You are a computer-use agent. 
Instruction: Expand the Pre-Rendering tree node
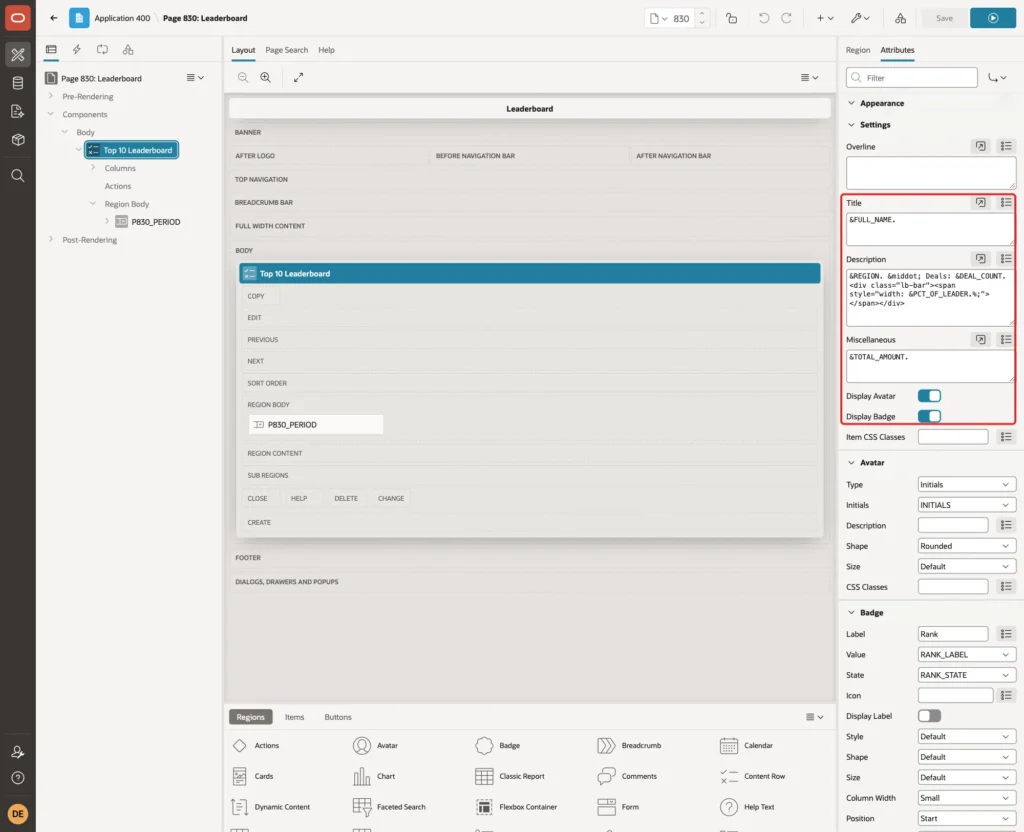point(50,96)
